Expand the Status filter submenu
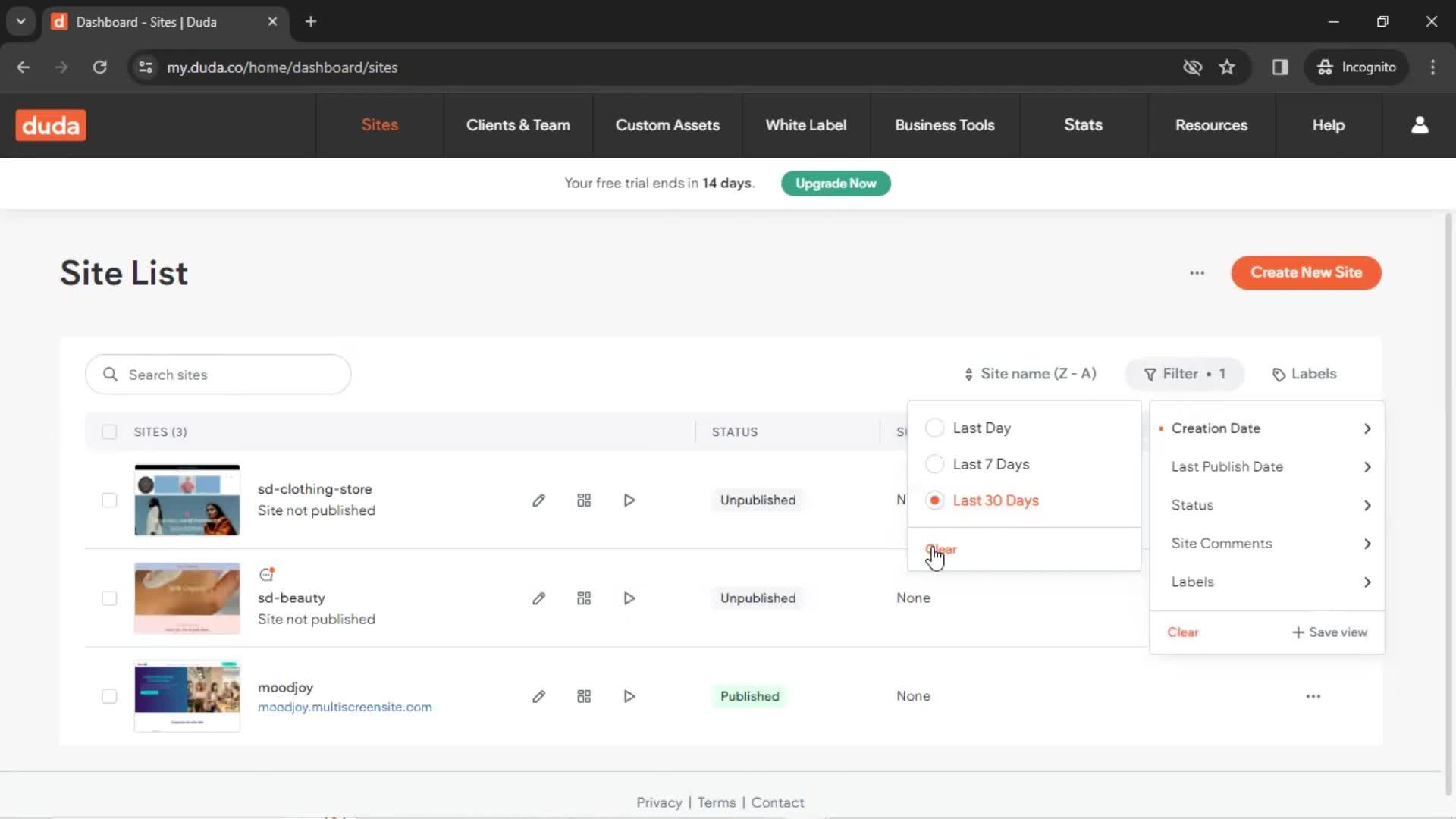Image resolution: width=1456 pixels, height=819 pixels. [1267, 505]
